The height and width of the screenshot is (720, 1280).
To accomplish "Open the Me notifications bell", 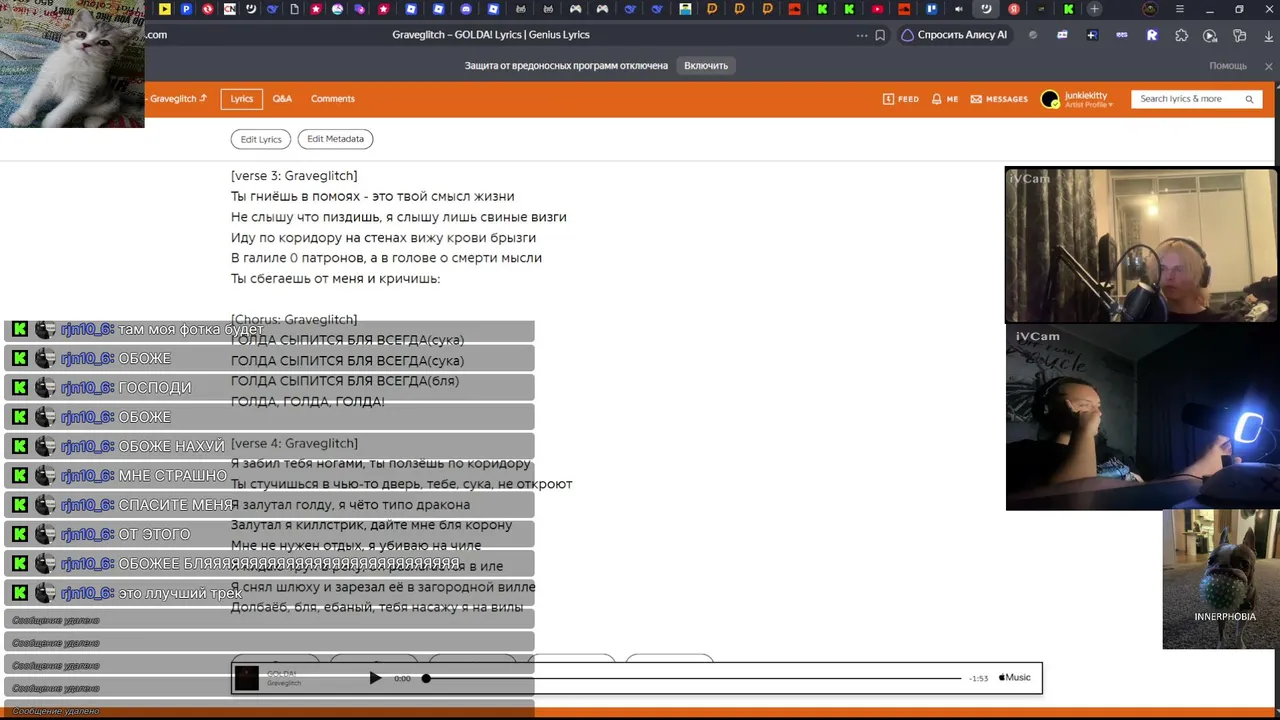I will tap(945, 99).
